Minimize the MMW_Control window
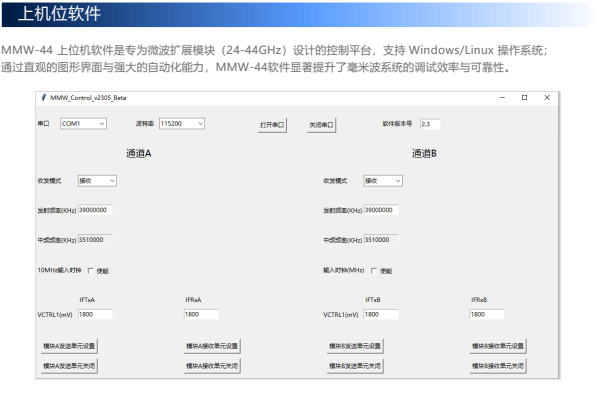The image size is (602, 394). (x=502, y=98)
